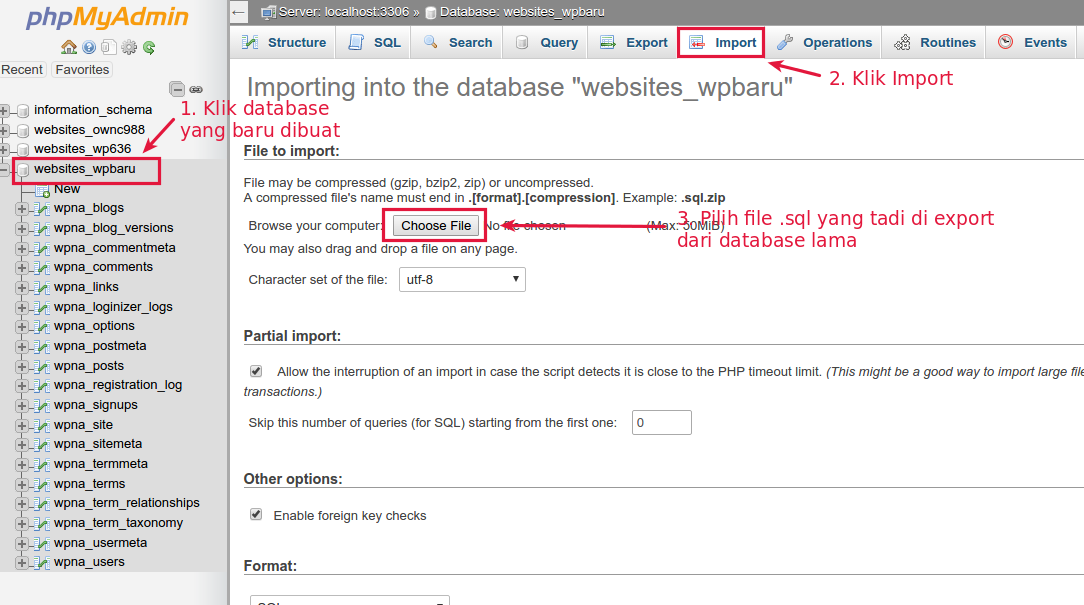Click the back arrow atop the main panel
This screenshot has height=605, width=1084.
coord(238,12)
